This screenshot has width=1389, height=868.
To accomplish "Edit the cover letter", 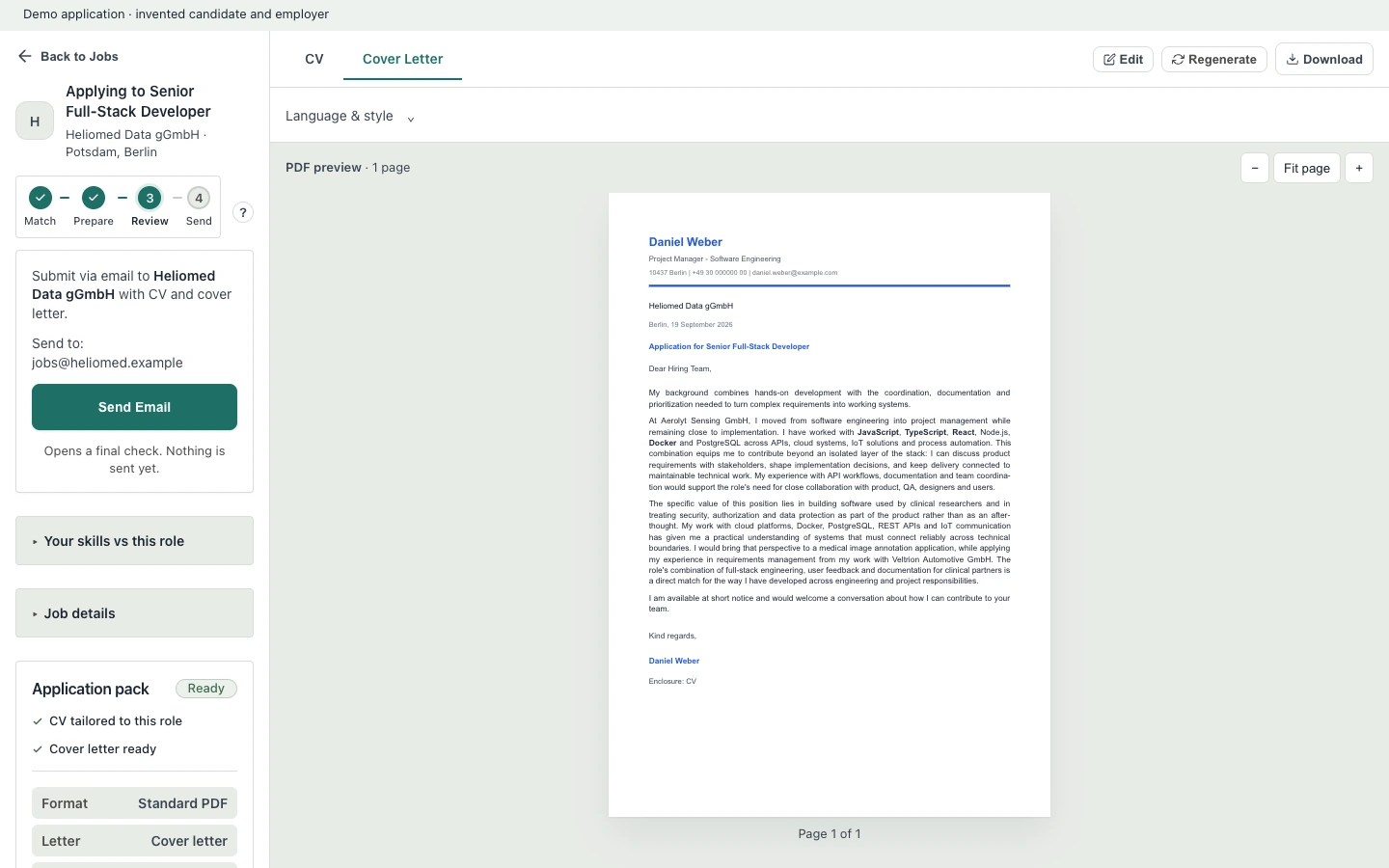I will click(1123, 59).
